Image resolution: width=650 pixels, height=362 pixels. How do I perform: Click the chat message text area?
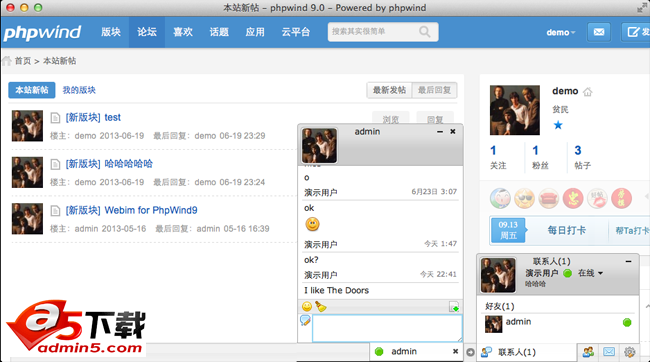(387, 328)
